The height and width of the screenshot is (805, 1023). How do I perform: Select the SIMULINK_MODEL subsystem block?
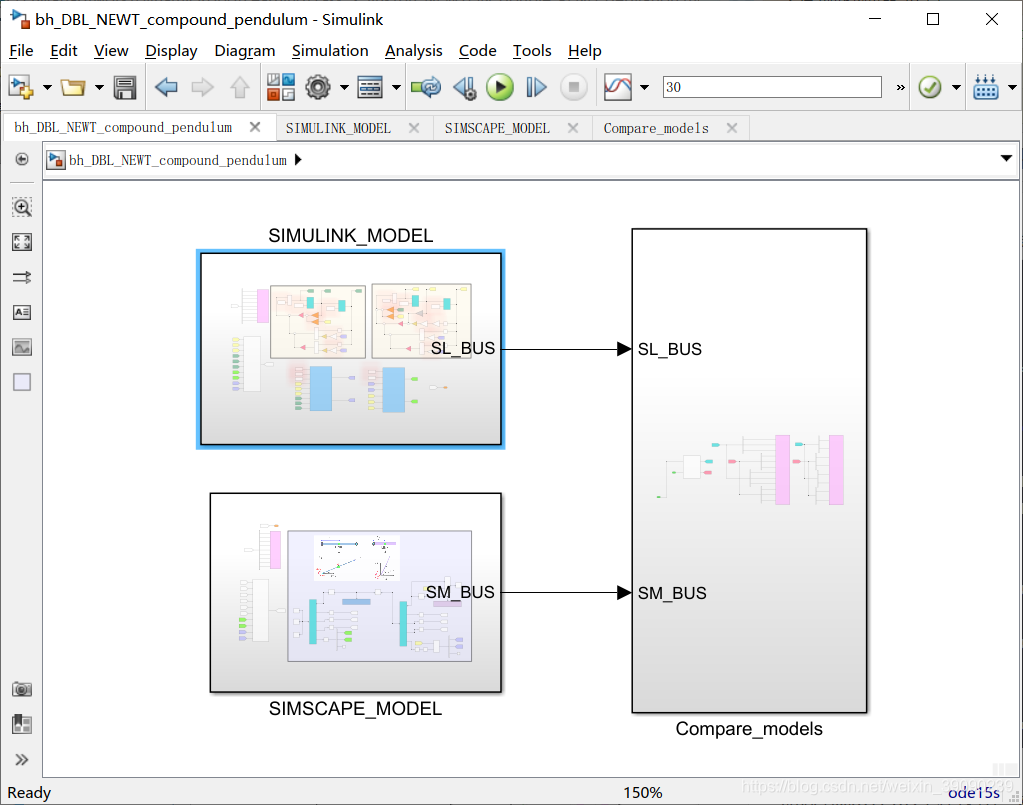click(350, 349)
